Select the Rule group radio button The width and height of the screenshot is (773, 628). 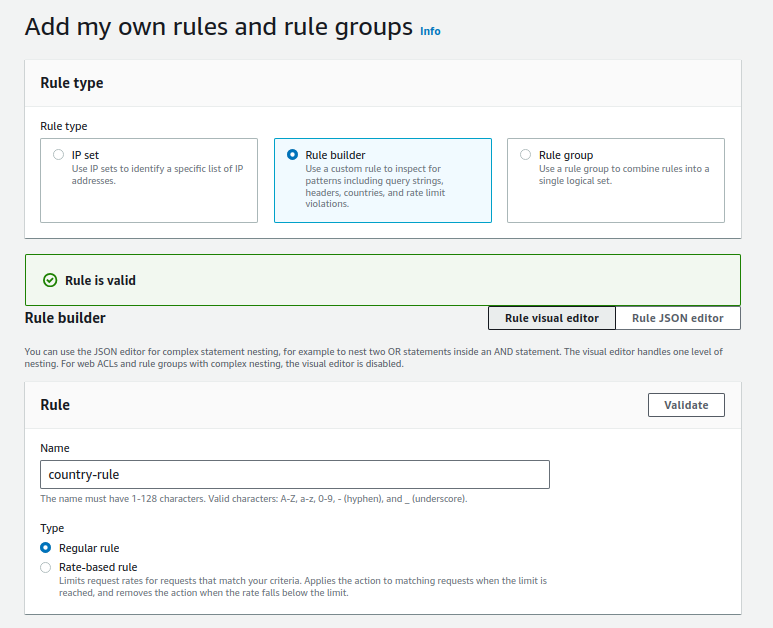[525, 155]
